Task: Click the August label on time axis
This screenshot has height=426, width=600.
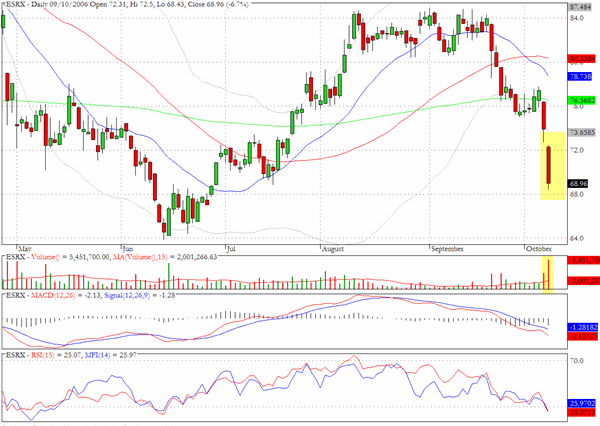Action: point(333,249)
